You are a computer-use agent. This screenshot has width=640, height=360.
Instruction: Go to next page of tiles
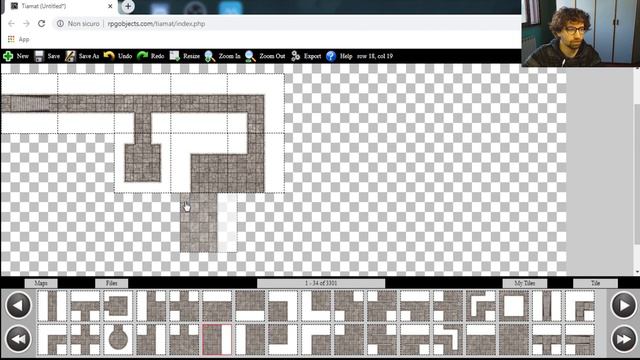(623, 305)
